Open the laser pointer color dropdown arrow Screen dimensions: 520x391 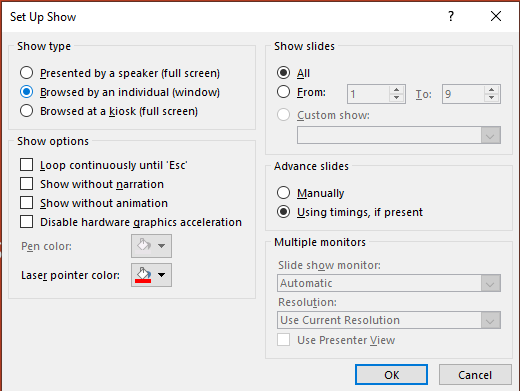[x=162, y=275]
